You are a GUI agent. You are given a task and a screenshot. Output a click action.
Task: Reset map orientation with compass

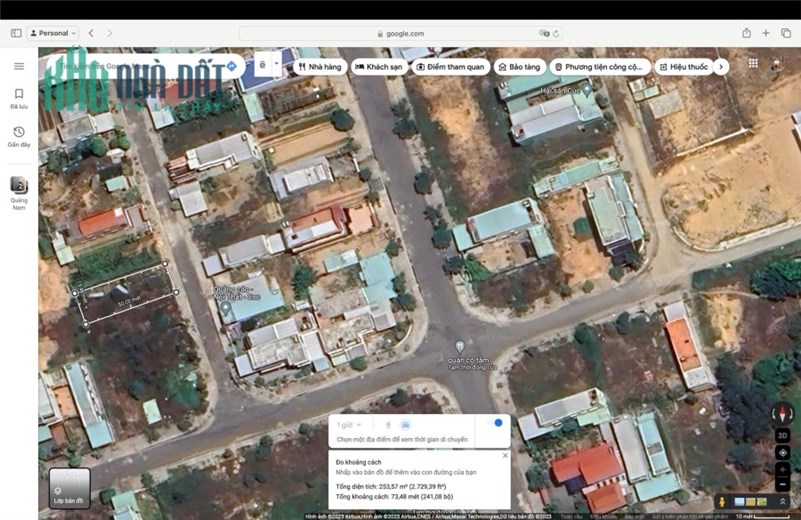[x=782, y=413]
